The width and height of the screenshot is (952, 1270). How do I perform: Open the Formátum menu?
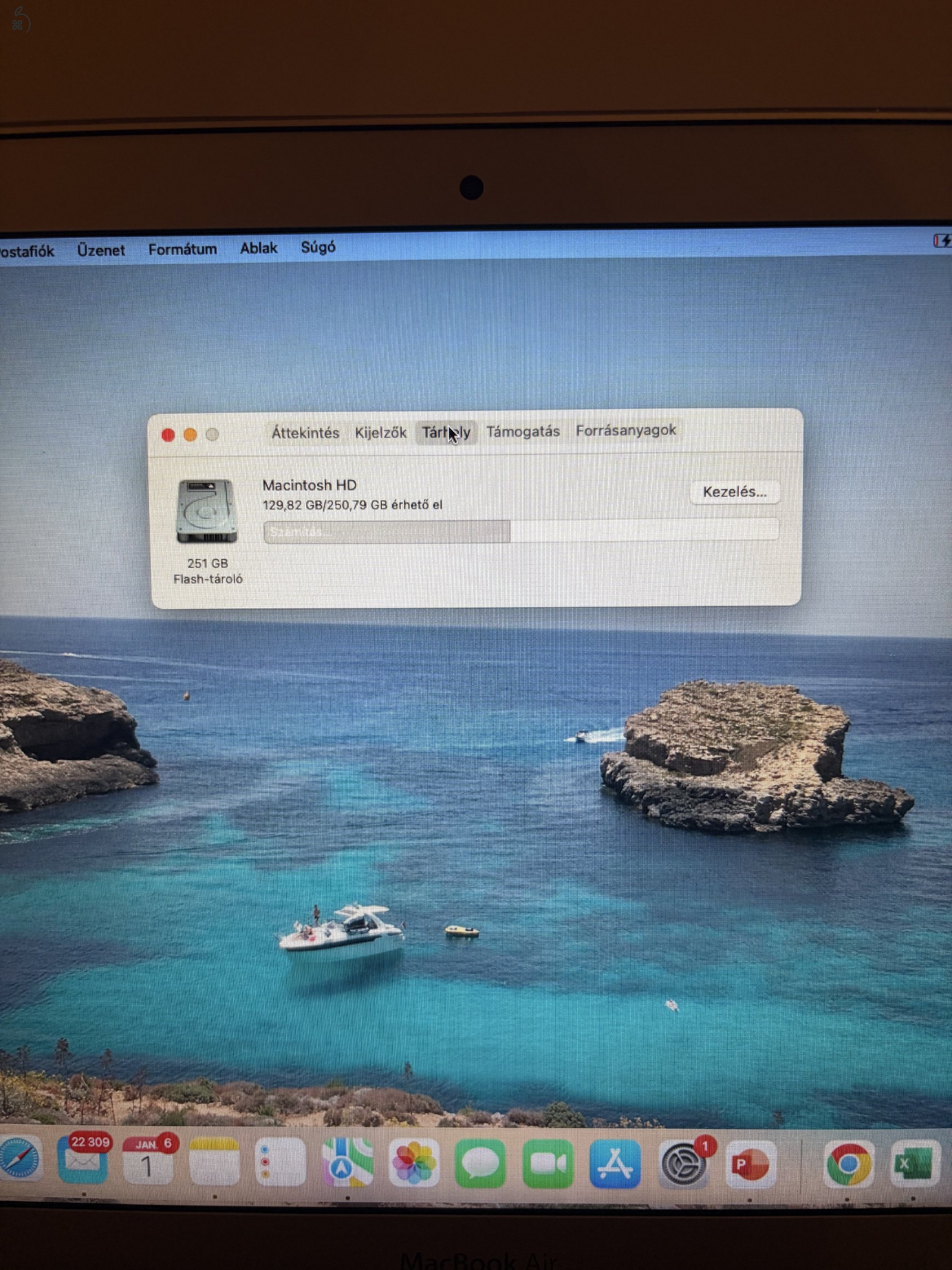click(182, 249)
